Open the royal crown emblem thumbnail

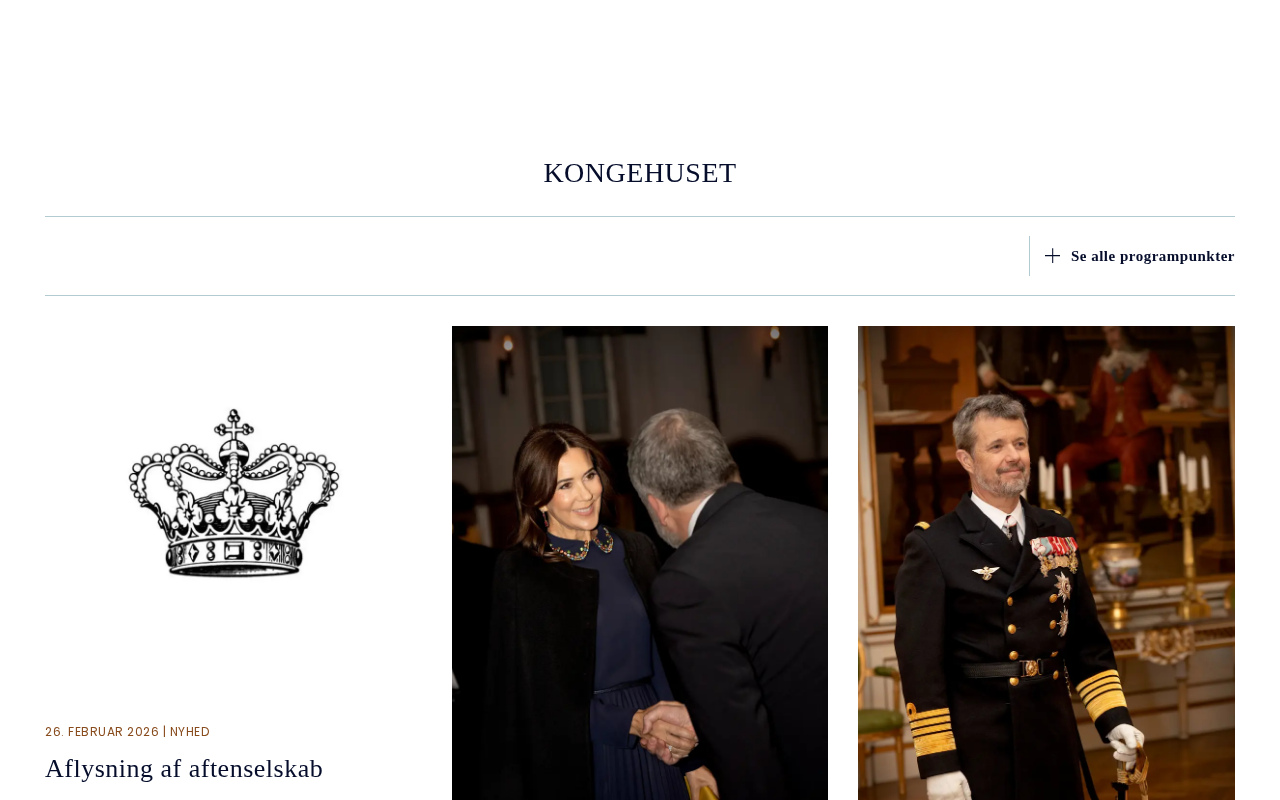233,491
